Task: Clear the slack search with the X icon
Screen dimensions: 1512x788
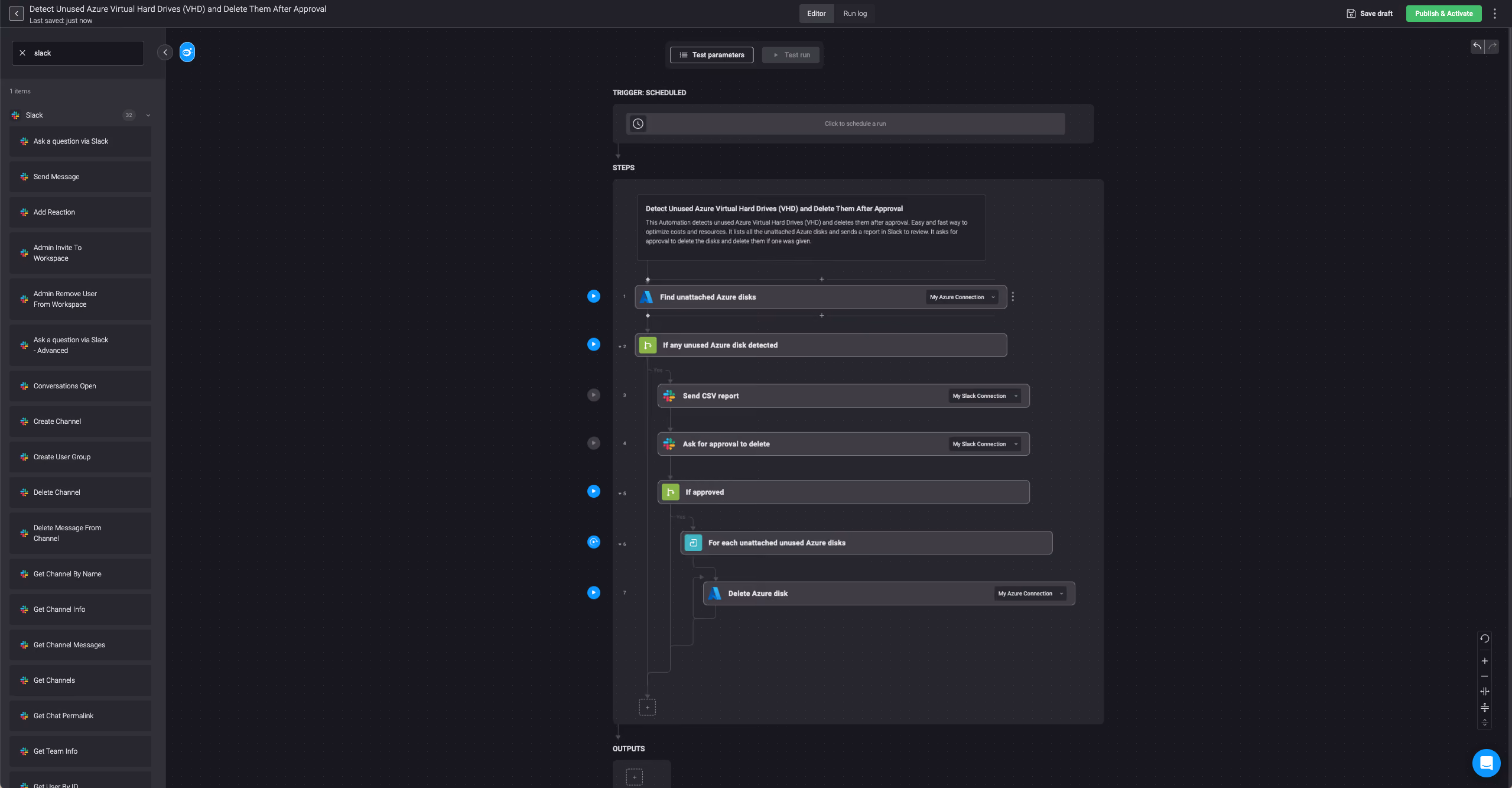Action: pos(22,53)
